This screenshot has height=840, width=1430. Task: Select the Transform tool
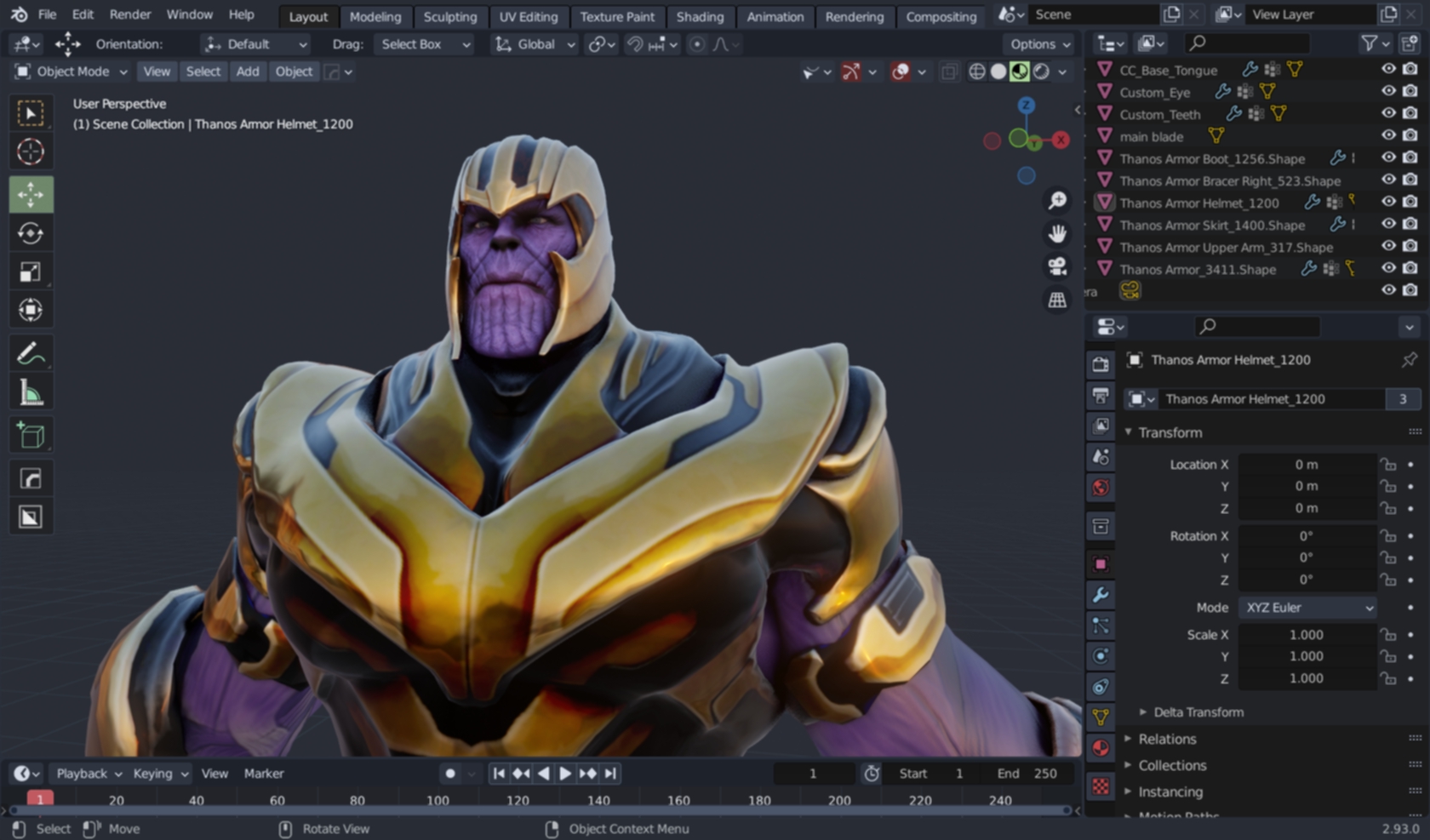coord(31,310)
